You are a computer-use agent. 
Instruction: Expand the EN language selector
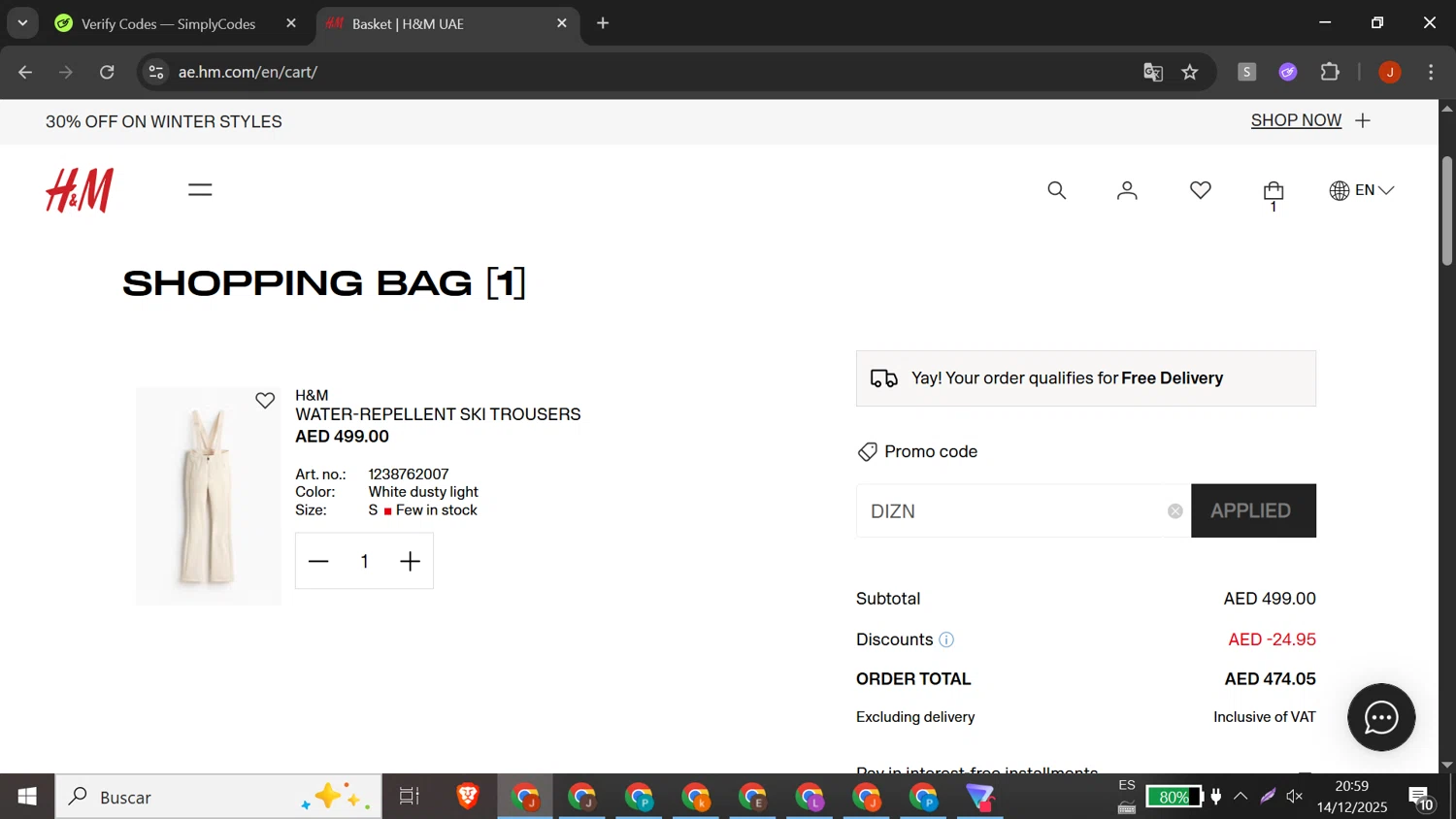[x=1361, y=190]
